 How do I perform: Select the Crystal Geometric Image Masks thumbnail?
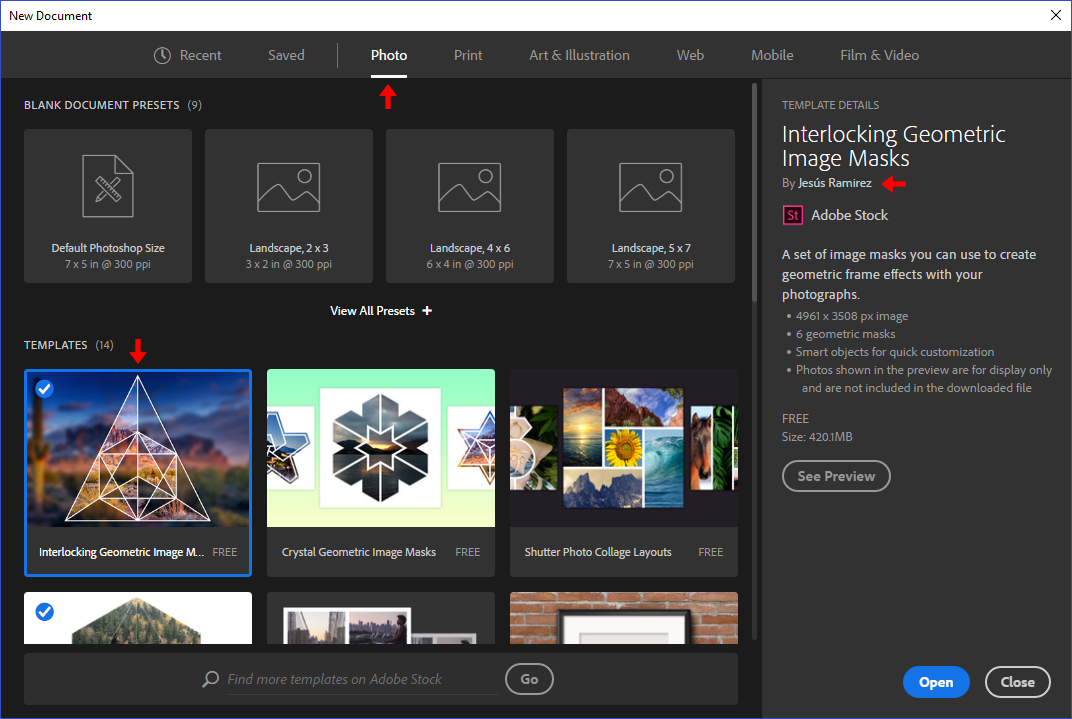(x=381, y=448)
